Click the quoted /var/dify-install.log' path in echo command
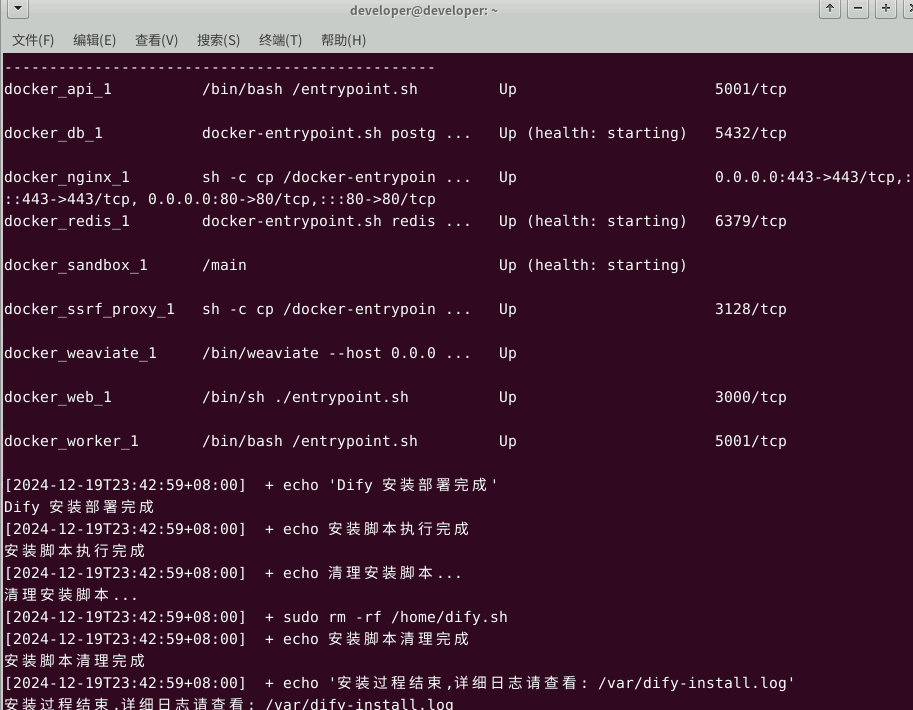This screenshot has width=913, height=710. (696, 683)
